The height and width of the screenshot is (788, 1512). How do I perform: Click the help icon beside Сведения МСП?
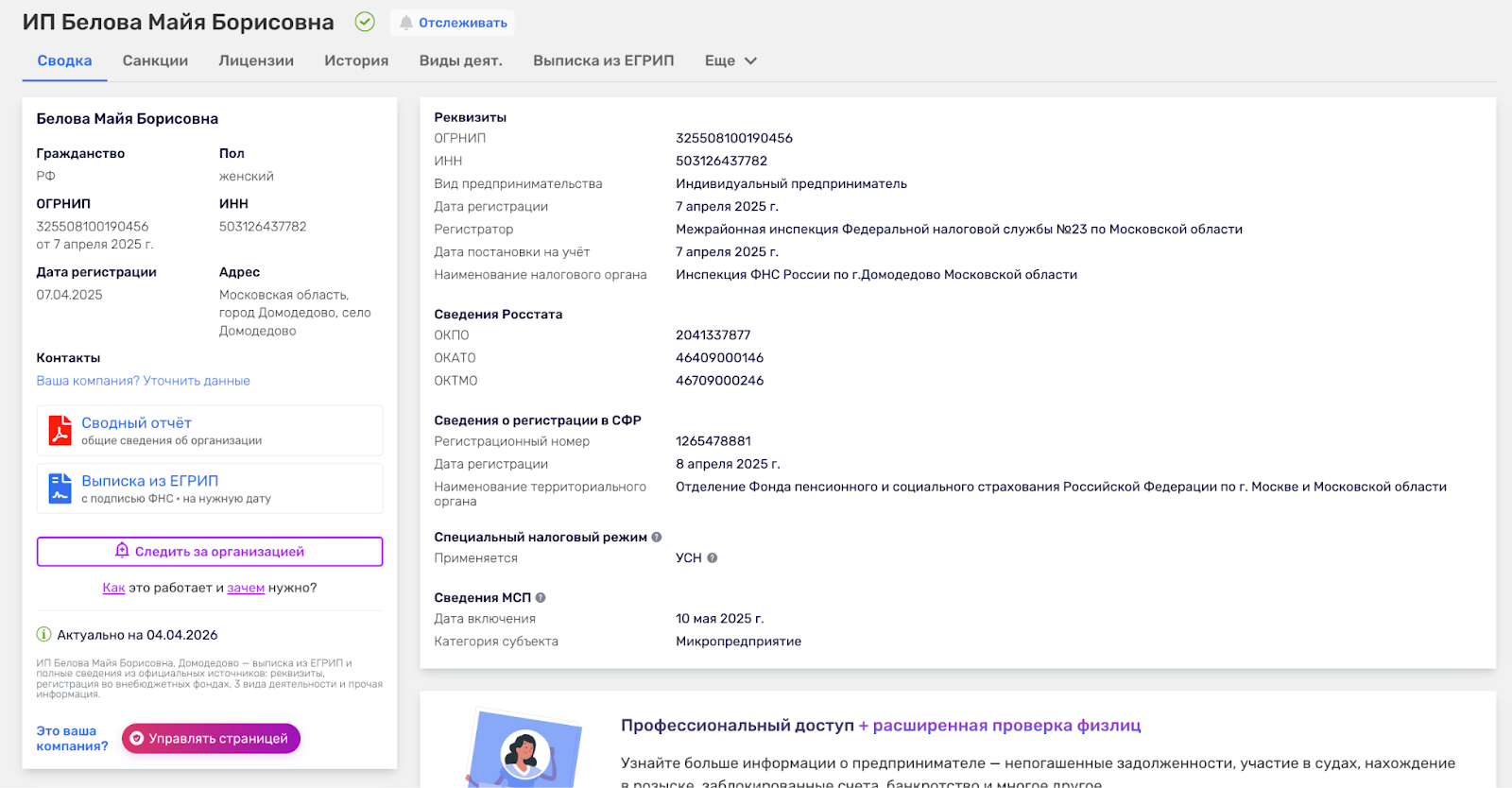(541, 598)
